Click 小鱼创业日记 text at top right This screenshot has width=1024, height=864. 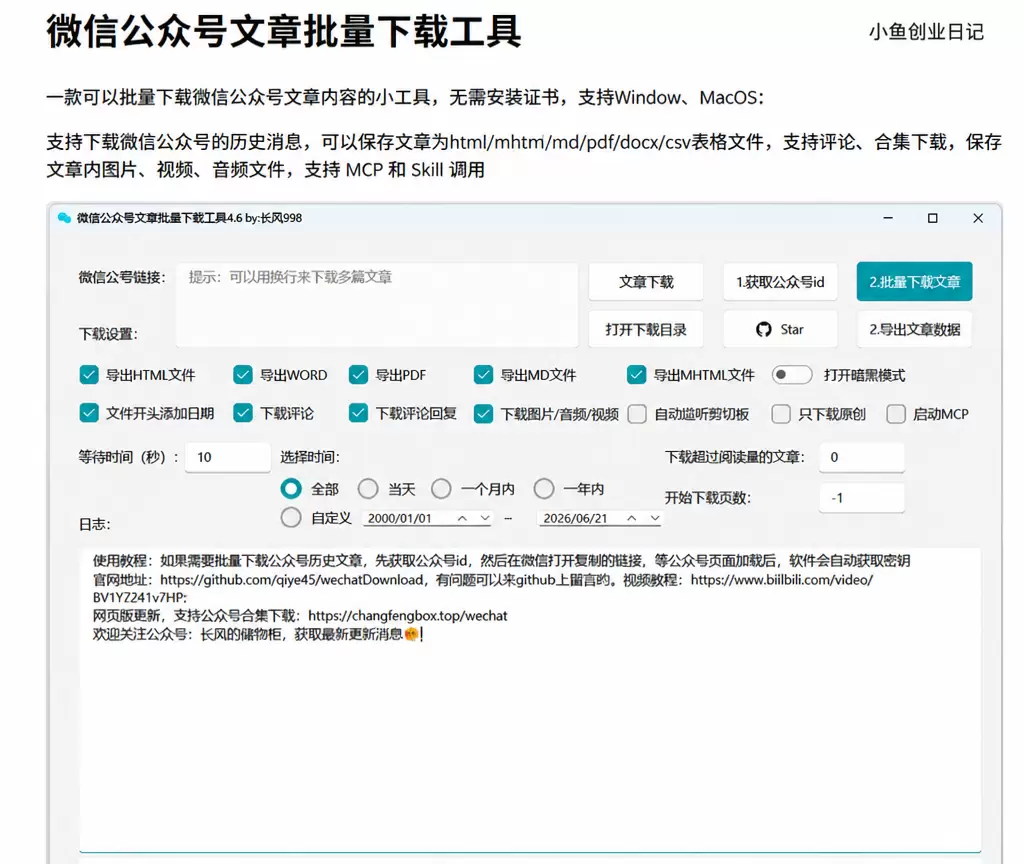926,32
